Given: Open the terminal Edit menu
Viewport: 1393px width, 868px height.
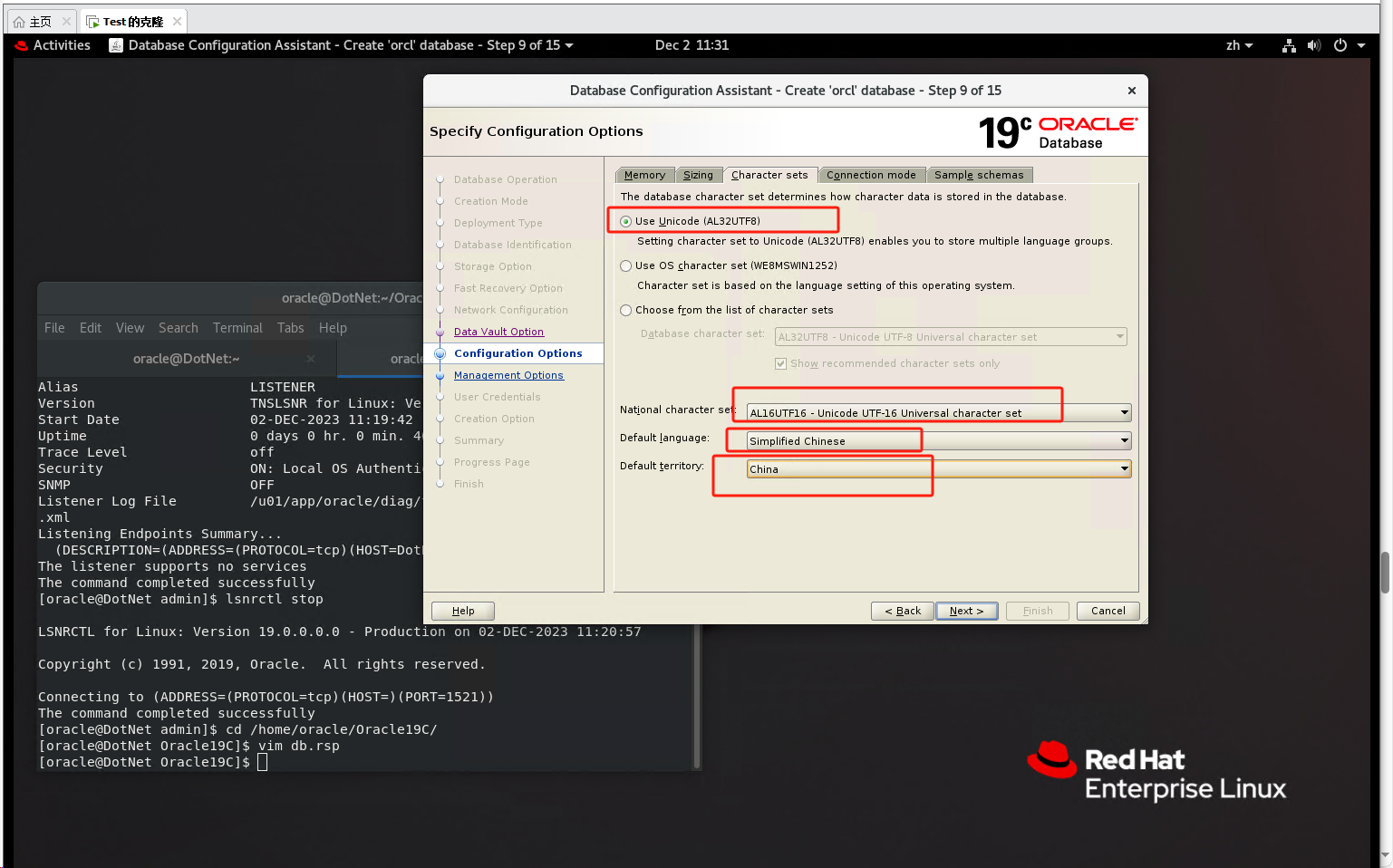Looking at the screenshot, I should tap(91, 328).
